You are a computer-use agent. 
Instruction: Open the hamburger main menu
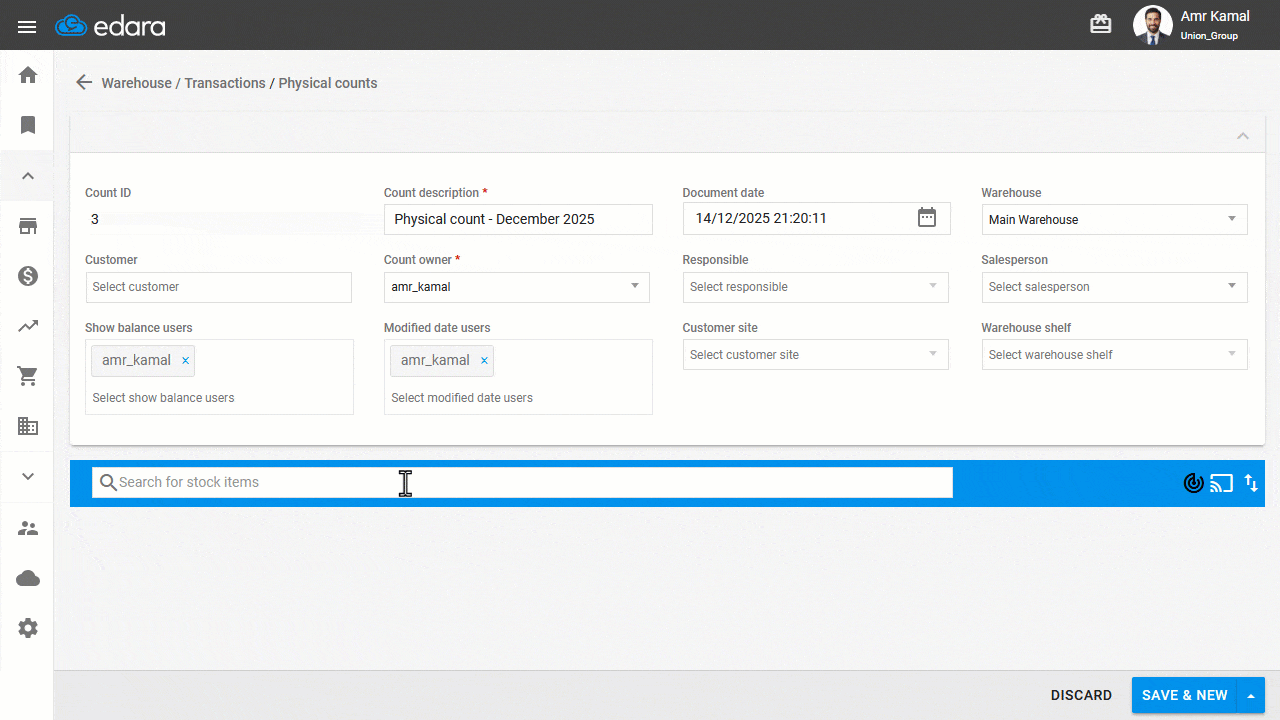click(x=27, y=26)
